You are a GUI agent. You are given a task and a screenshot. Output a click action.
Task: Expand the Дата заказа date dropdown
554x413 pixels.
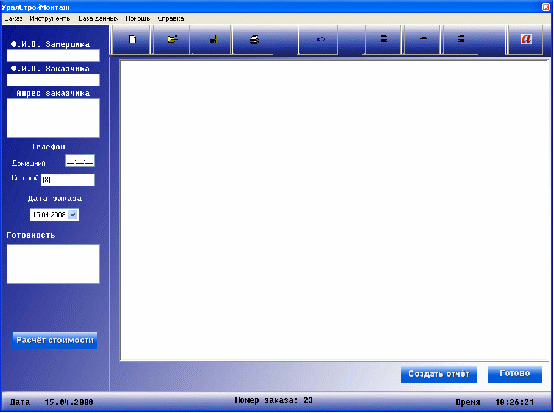[72, 214]
